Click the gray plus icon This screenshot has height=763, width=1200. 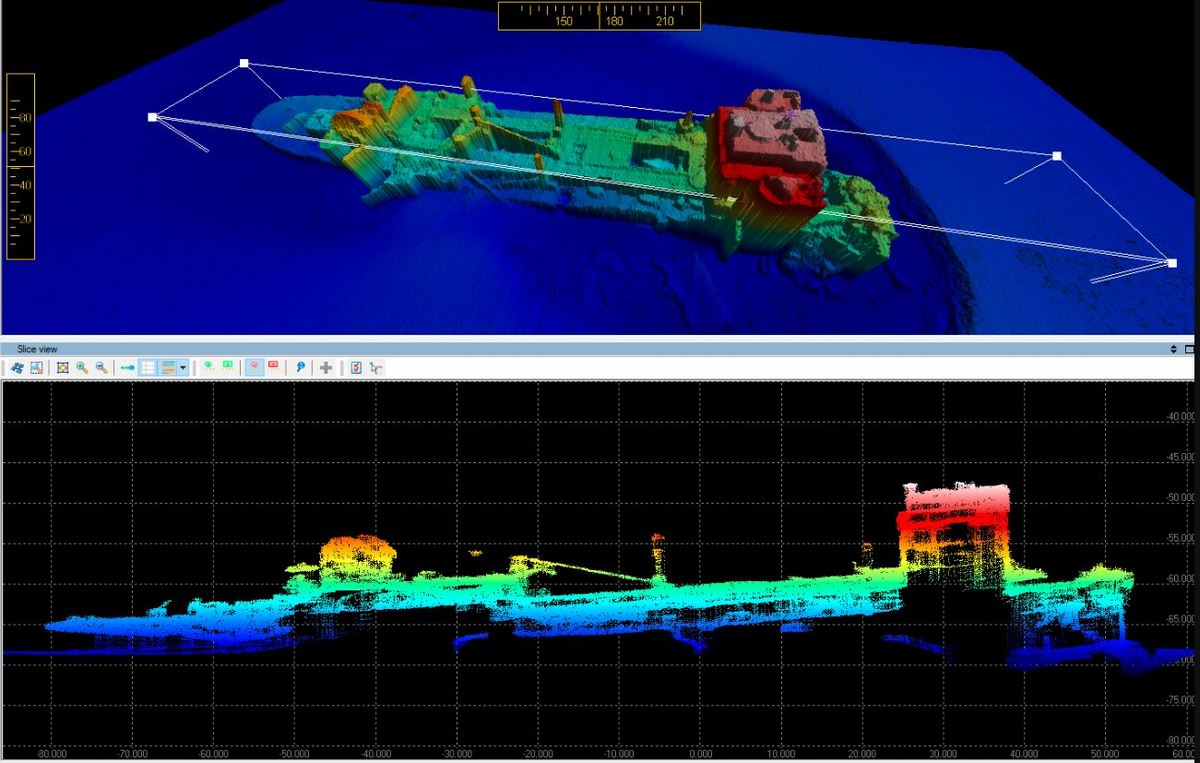pos(326,368)
